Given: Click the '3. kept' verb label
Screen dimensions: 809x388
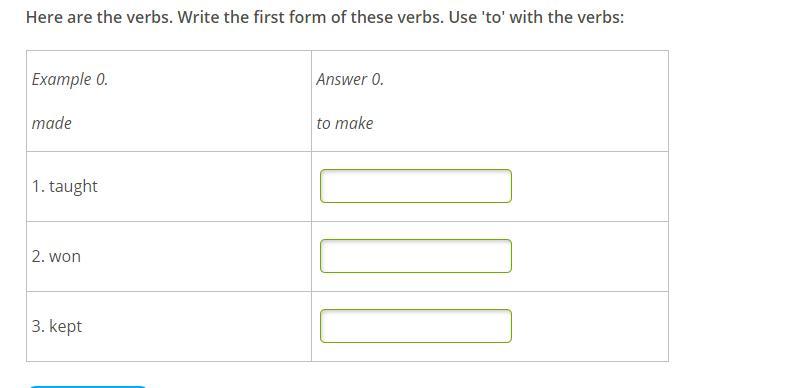Looking at the screenshot, I should [57, 327].
